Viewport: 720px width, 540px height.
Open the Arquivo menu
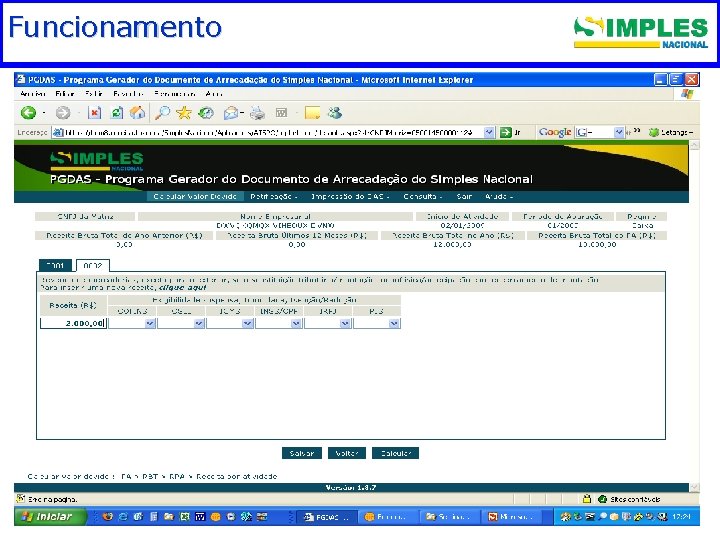(x=32, y=94)
